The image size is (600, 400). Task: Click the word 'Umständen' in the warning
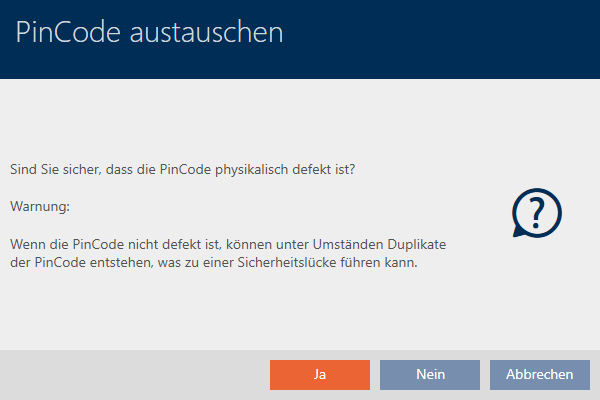308,244
